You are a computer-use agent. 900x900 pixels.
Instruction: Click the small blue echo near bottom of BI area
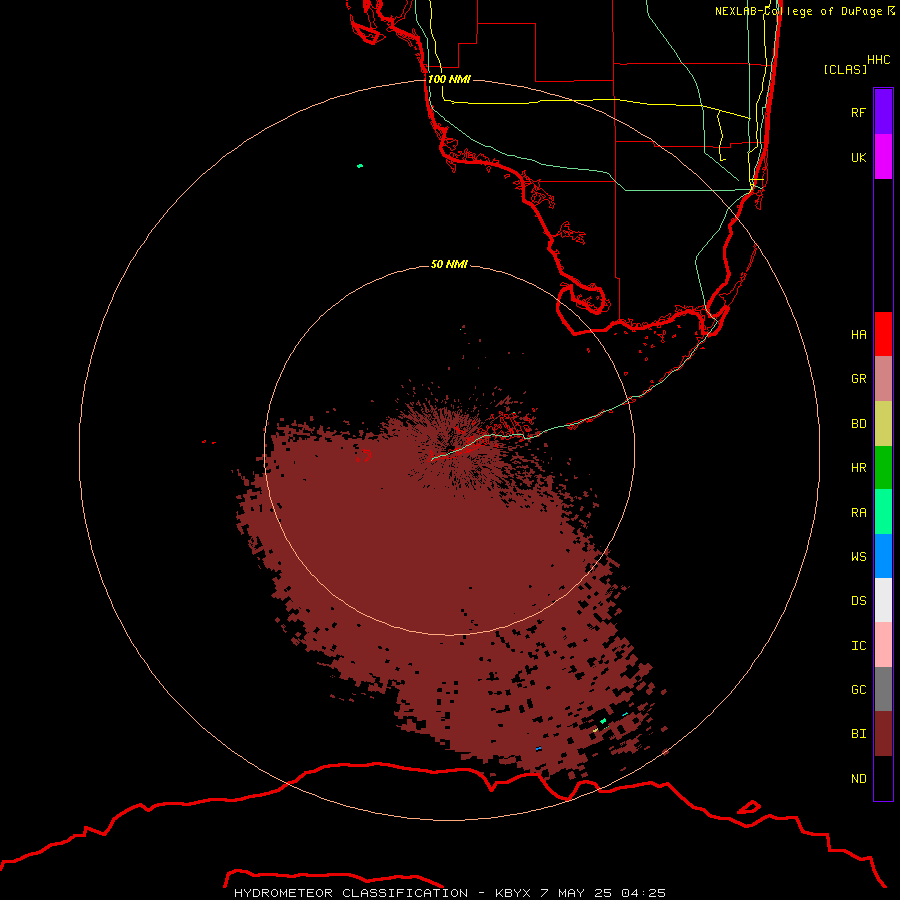pos(538,748)
